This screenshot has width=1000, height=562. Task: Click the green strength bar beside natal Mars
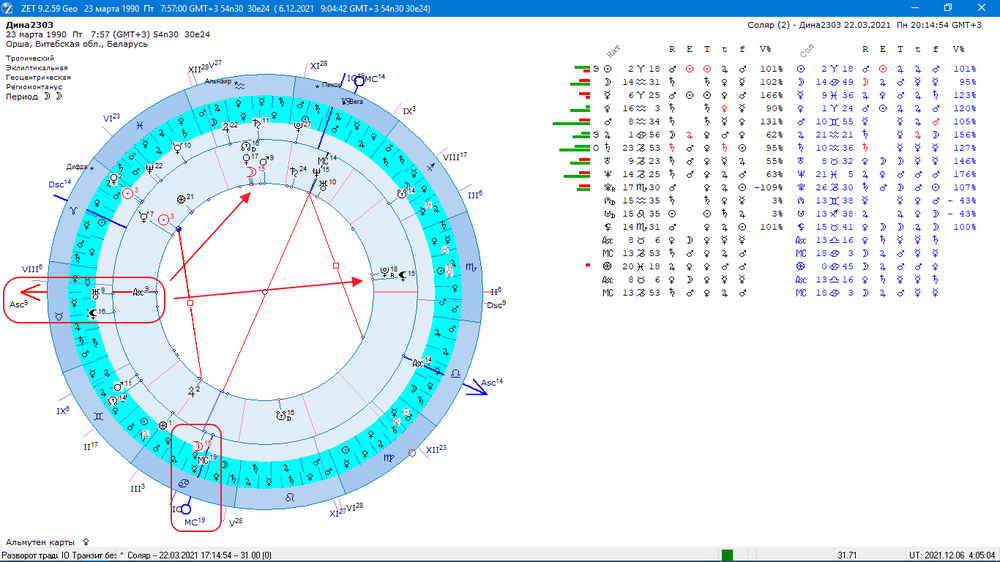point(571,124)
